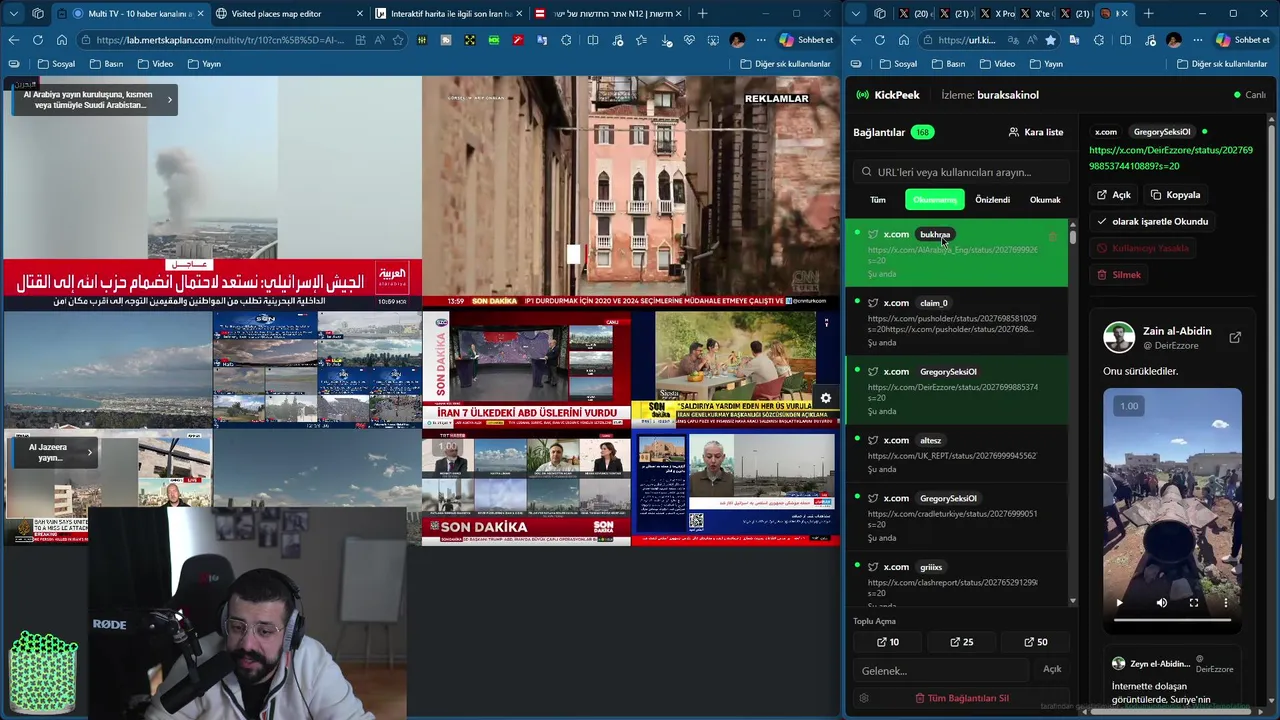Delete the bukhraa link with trash icon
The image size is (1280, 720).
pos(1052,236)
